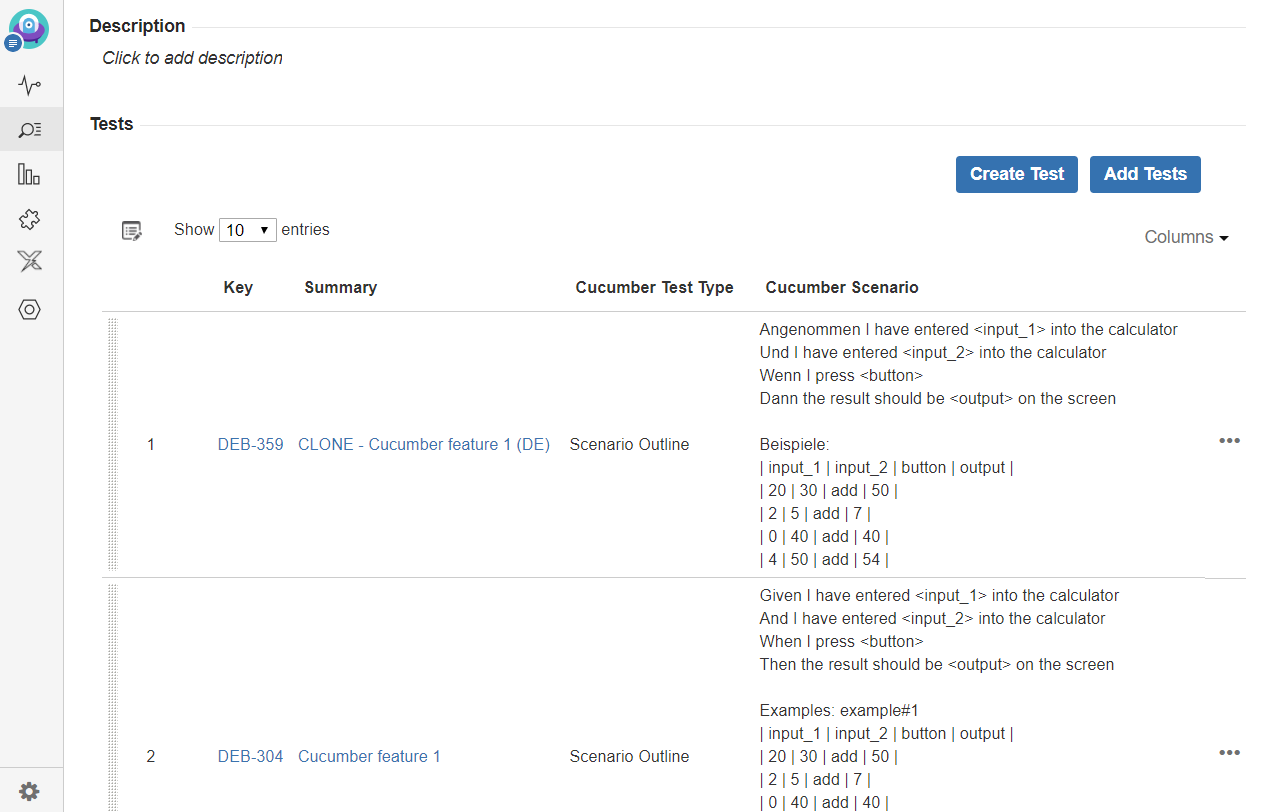Open the search issues sidebar icon
This screenshot has height=812, width=1272.
30,129
